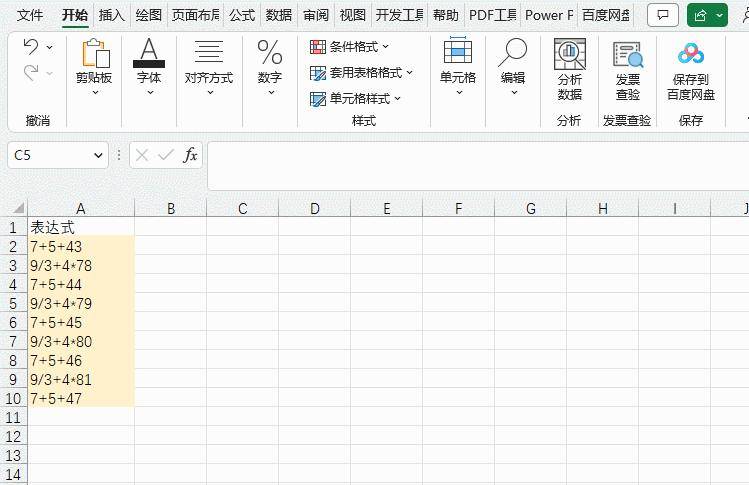Select cell with 9/3+4*79
The image size is (749, 485).
point(81,303)
